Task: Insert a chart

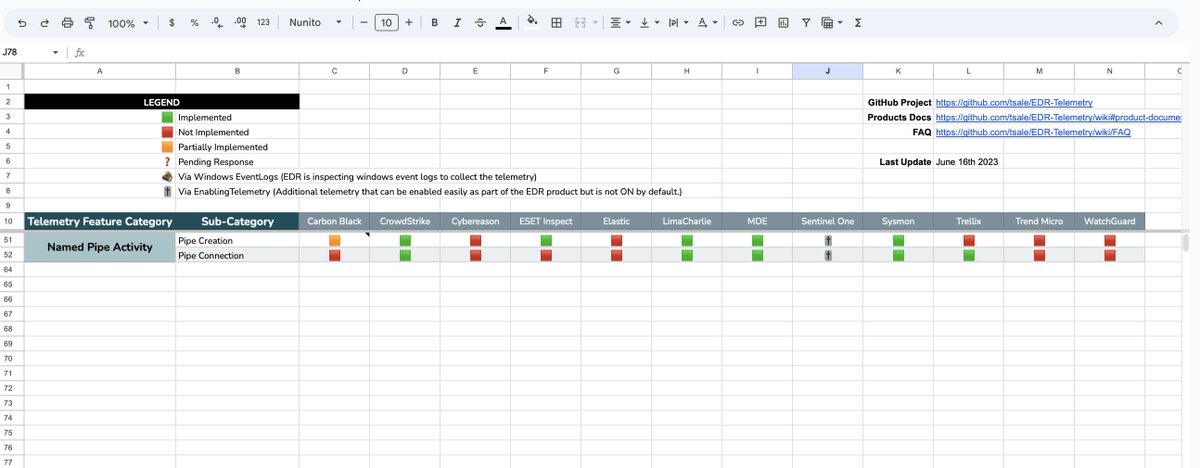Action: [x=783, y=22]
